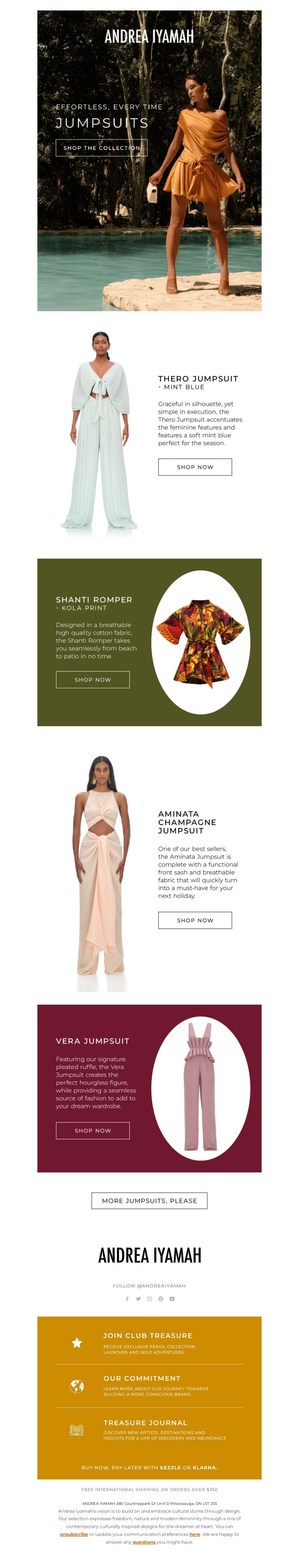Open the Facebook icon under Follow

pos(127,1298)
